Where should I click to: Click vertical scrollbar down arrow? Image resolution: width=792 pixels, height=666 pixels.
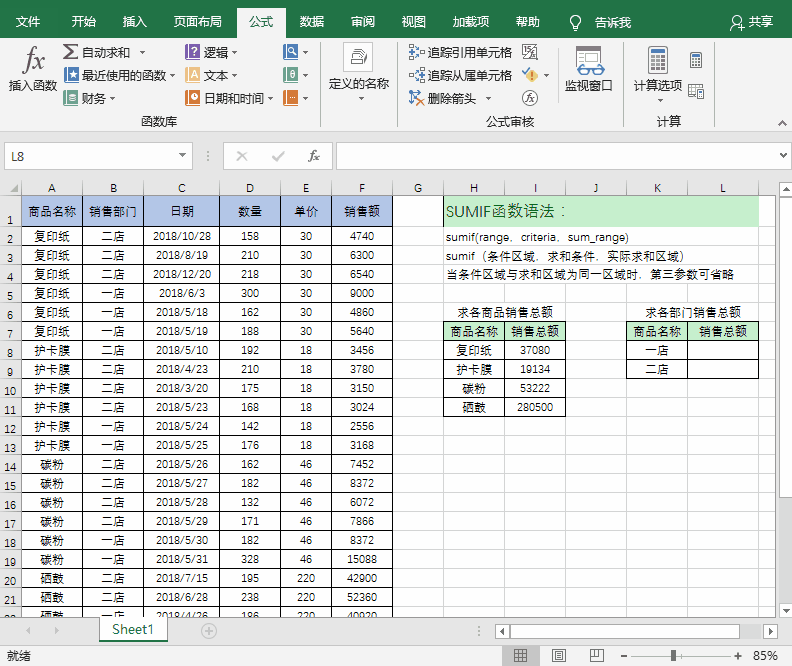click(785, 610)
